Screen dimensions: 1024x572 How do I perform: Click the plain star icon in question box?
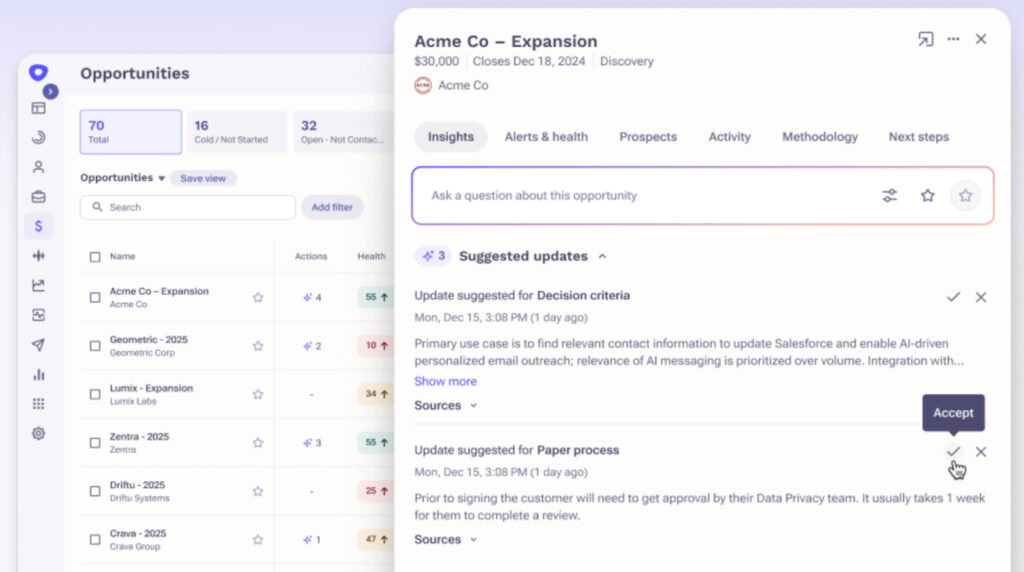(x=927, y=195)
